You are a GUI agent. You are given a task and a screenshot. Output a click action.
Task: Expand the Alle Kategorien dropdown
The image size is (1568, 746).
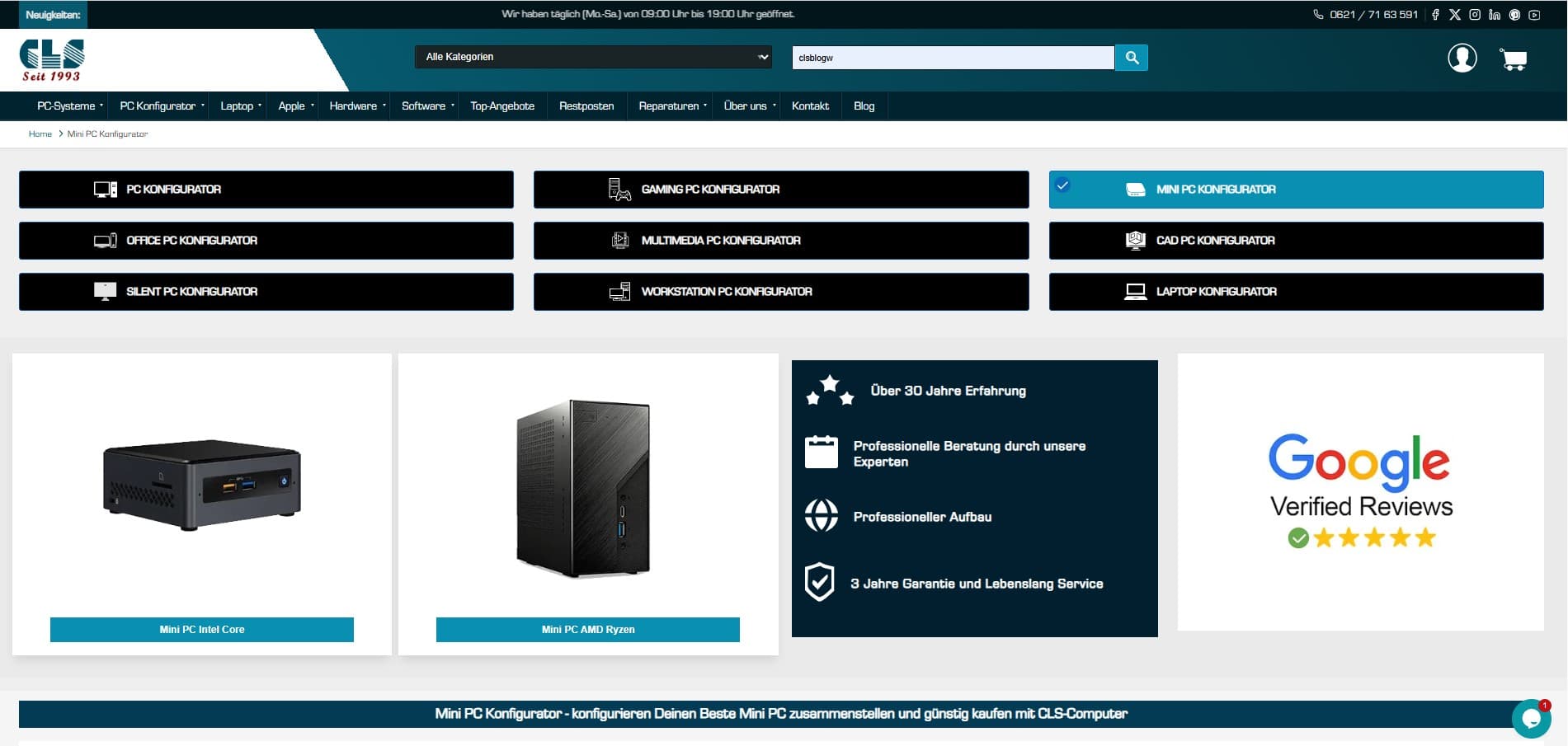click(593, 57)
